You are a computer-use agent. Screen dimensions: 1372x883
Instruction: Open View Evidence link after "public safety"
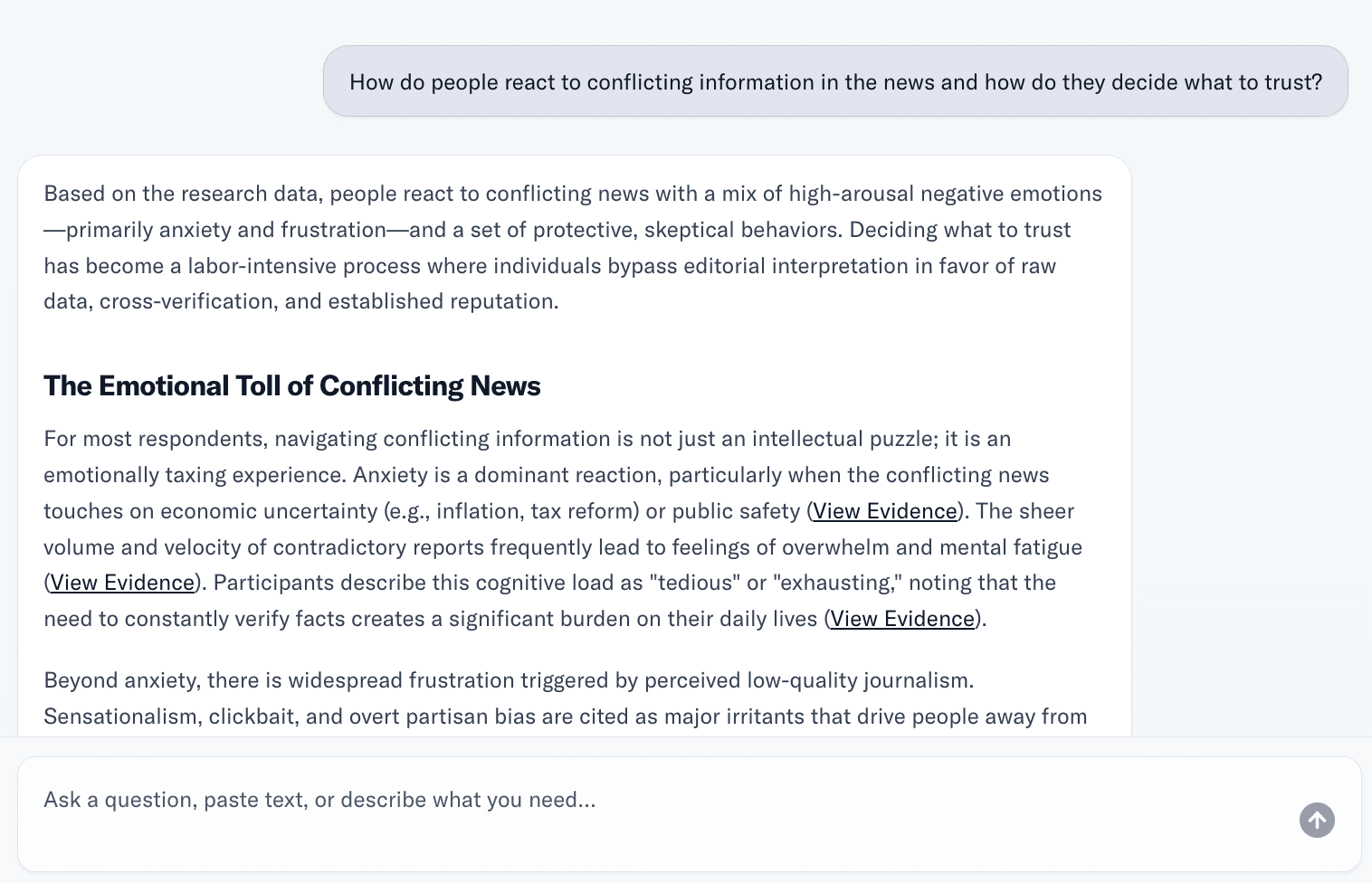pos(884,511)
